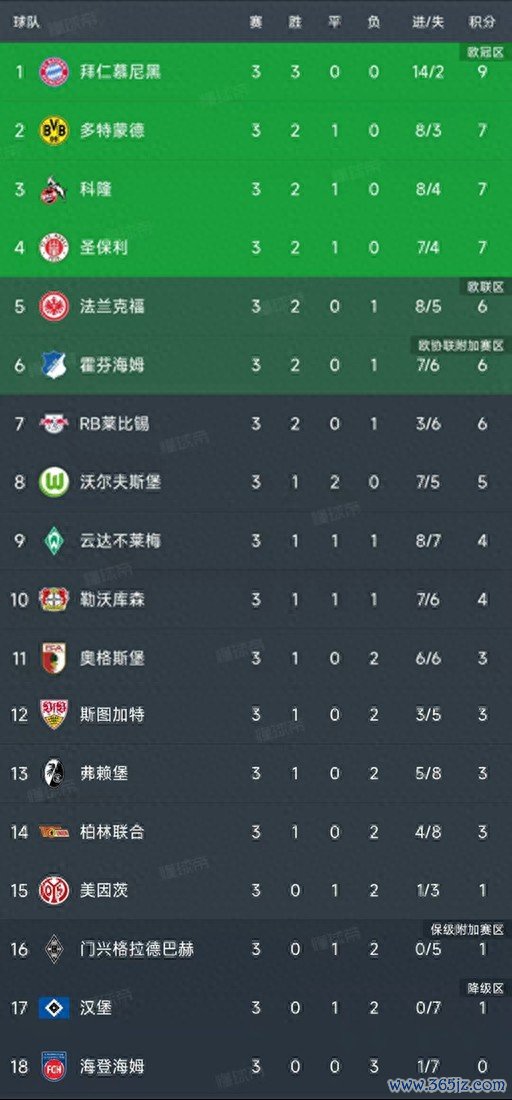Tap the Bayer Leverkusen crest
Image resolution: width=512 pixels, height=1100 pixels.
tap(54, 599)
